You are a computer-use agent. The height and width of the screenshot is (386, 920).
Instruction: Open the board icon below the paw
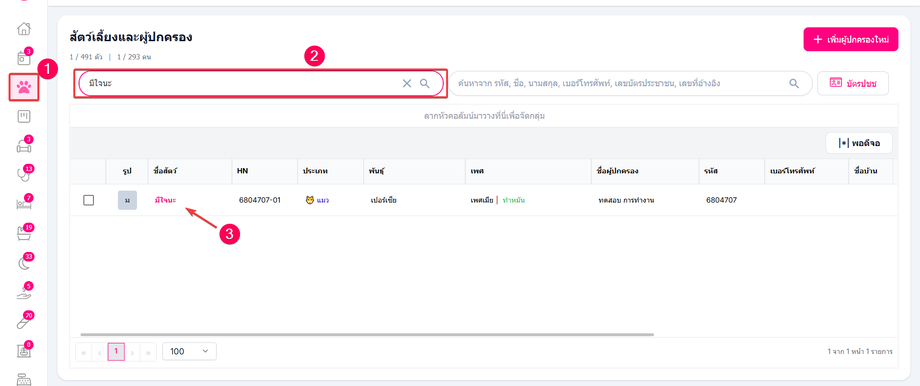click(x=23, y=116)
